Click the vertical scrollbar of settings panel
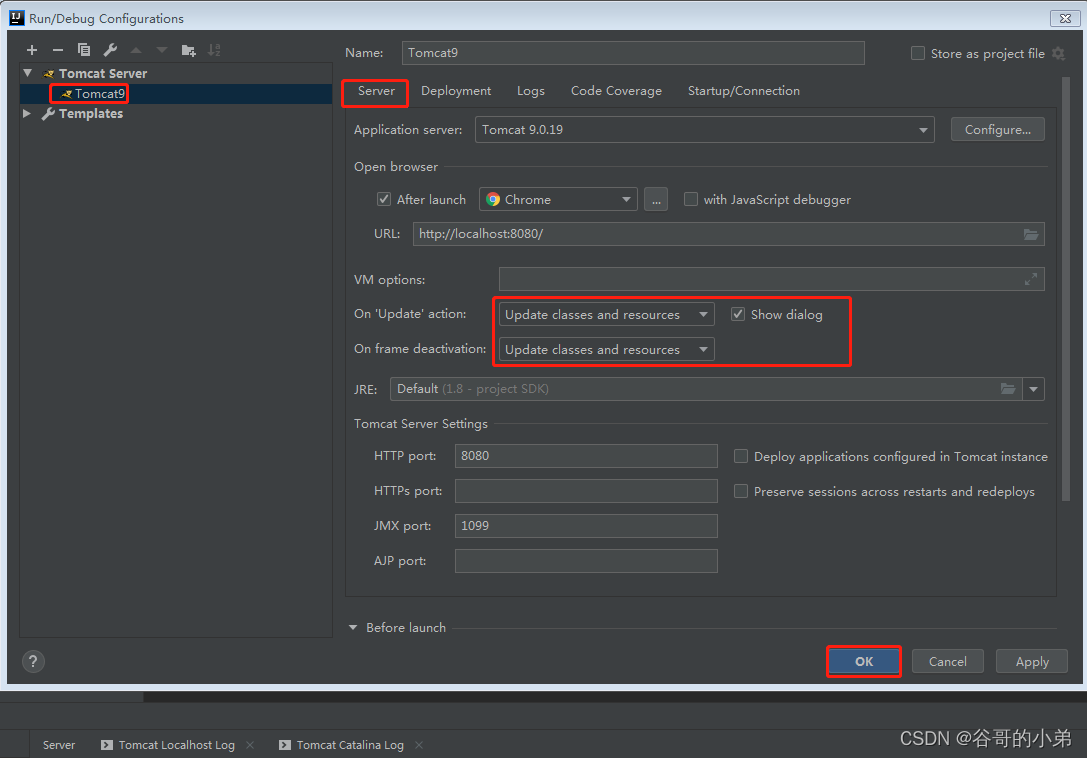This screenshot has height=758, width=1087. [1066, 288]
